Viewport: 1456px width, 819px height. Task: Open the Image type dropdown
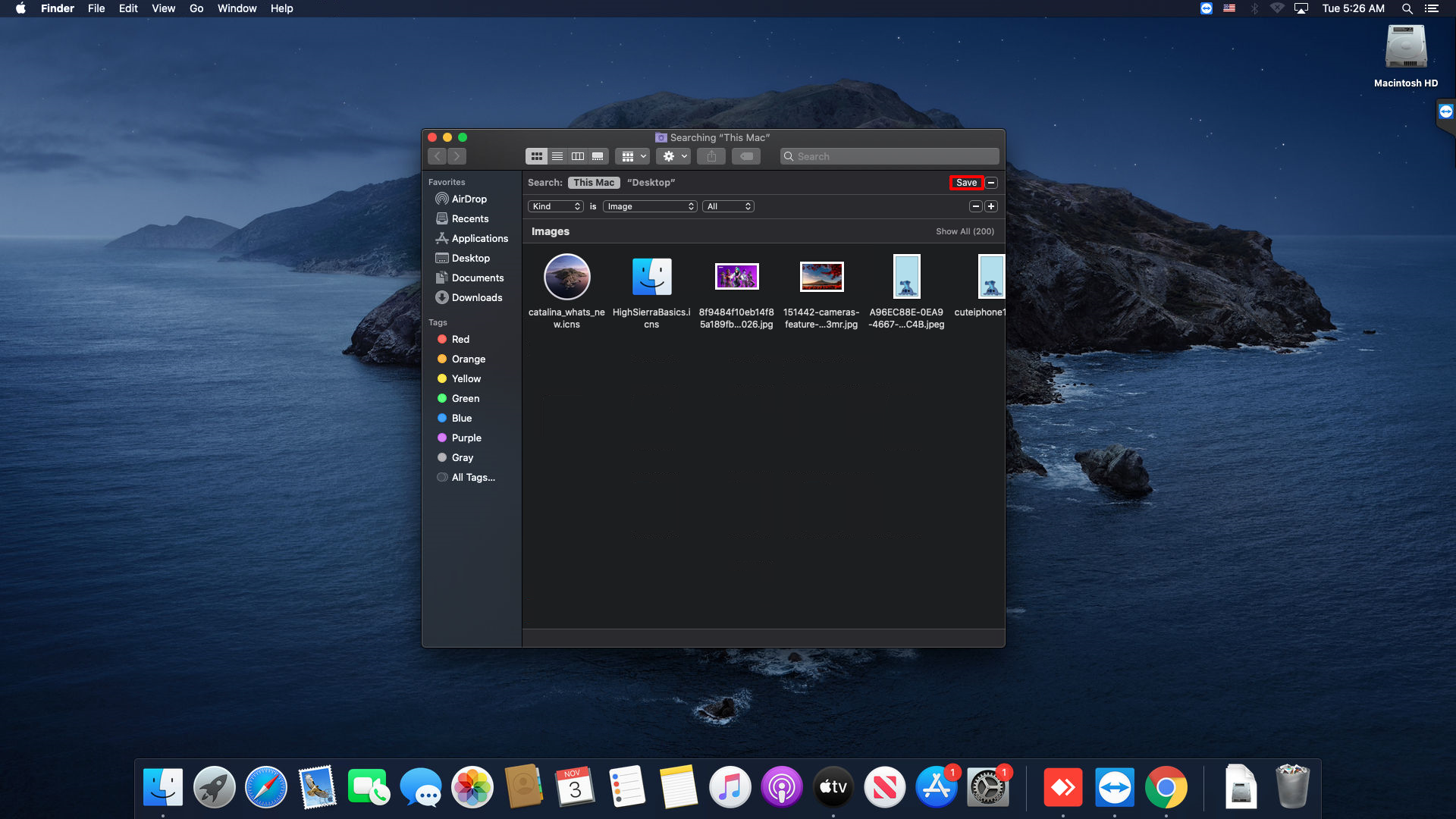pos(650,206)
